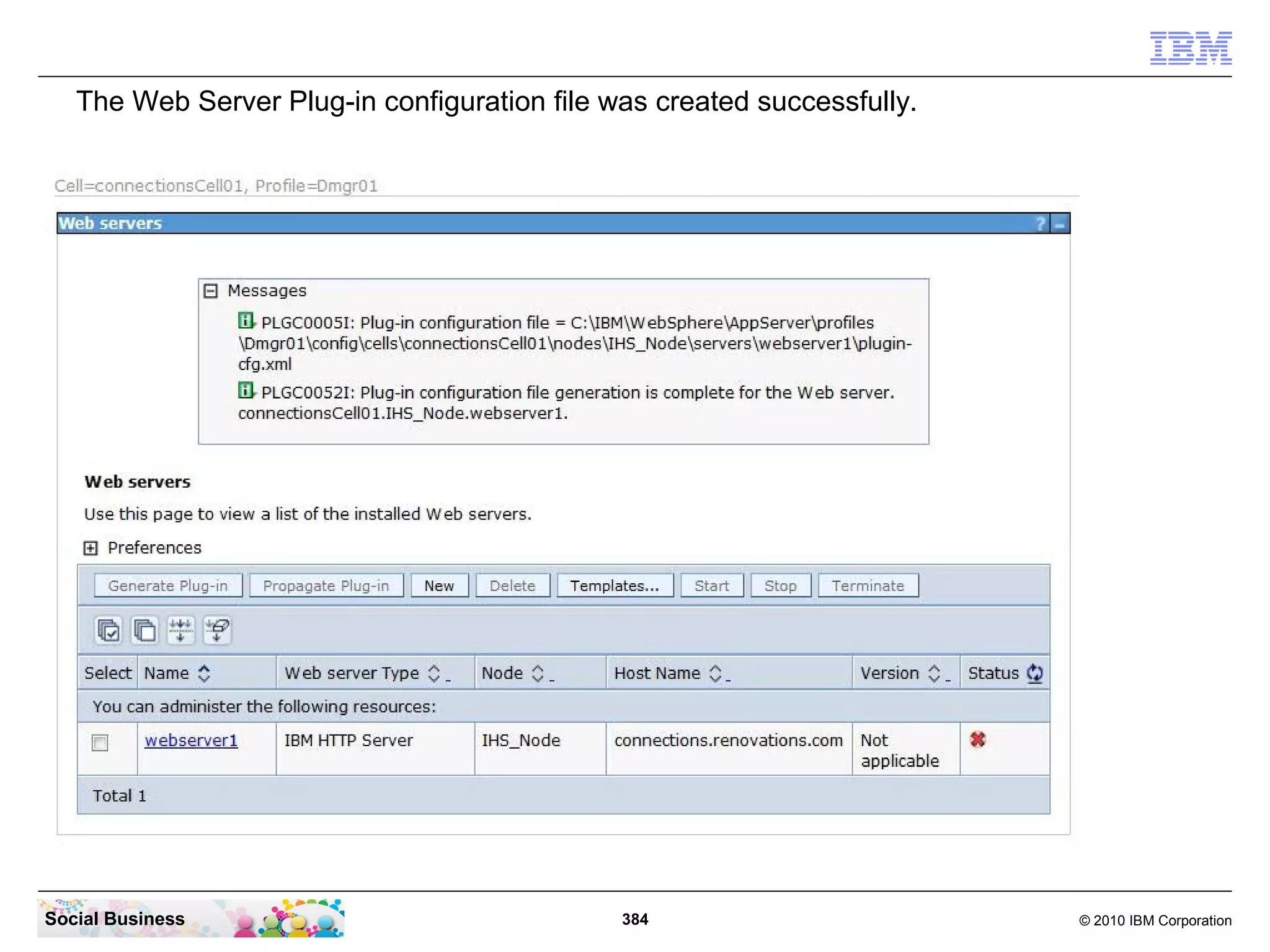Click the Delete button

(512, 586)
